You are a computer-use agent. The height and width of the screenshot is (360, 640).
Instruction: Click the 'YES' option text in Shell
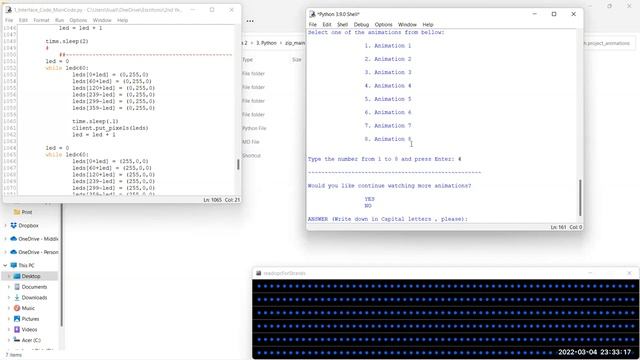369,199
